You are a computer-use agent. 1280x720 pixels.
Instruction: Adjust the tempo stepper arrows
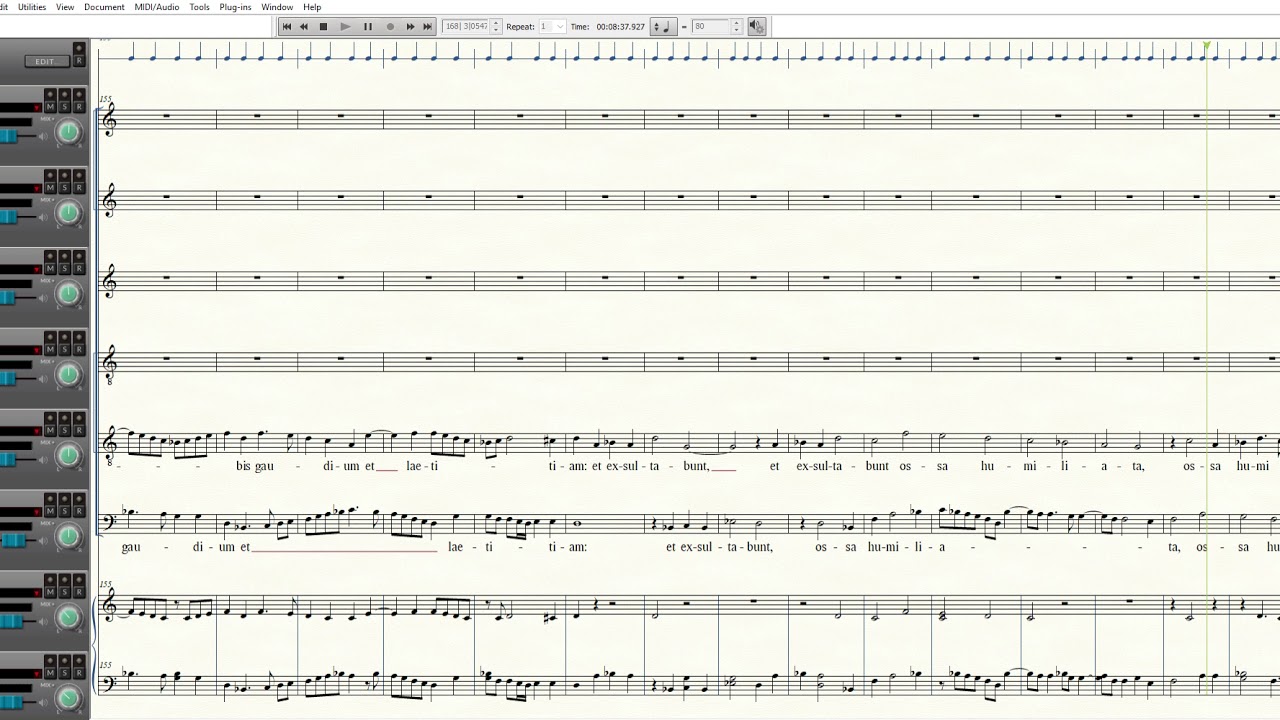[737, 27]
